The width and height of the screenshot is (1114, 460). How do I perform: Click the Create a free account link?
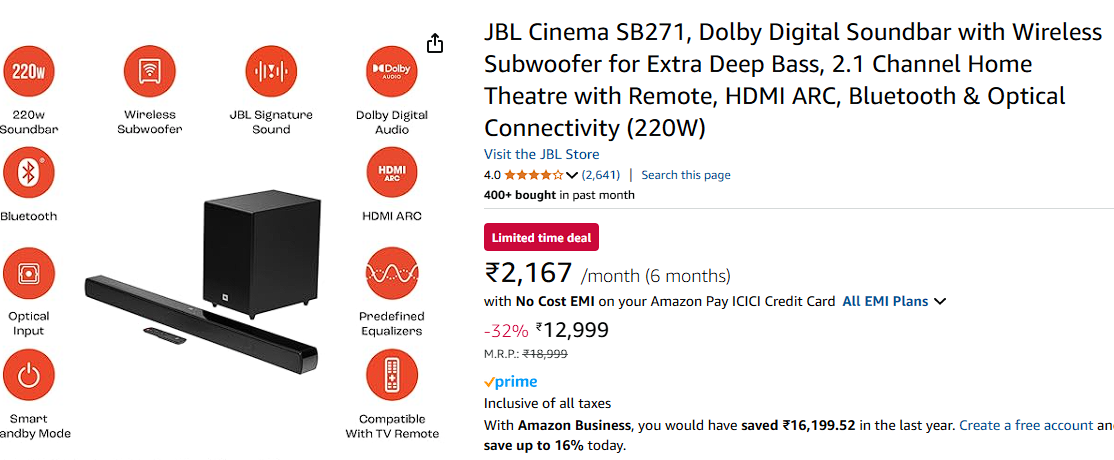tap(1026, 425)
